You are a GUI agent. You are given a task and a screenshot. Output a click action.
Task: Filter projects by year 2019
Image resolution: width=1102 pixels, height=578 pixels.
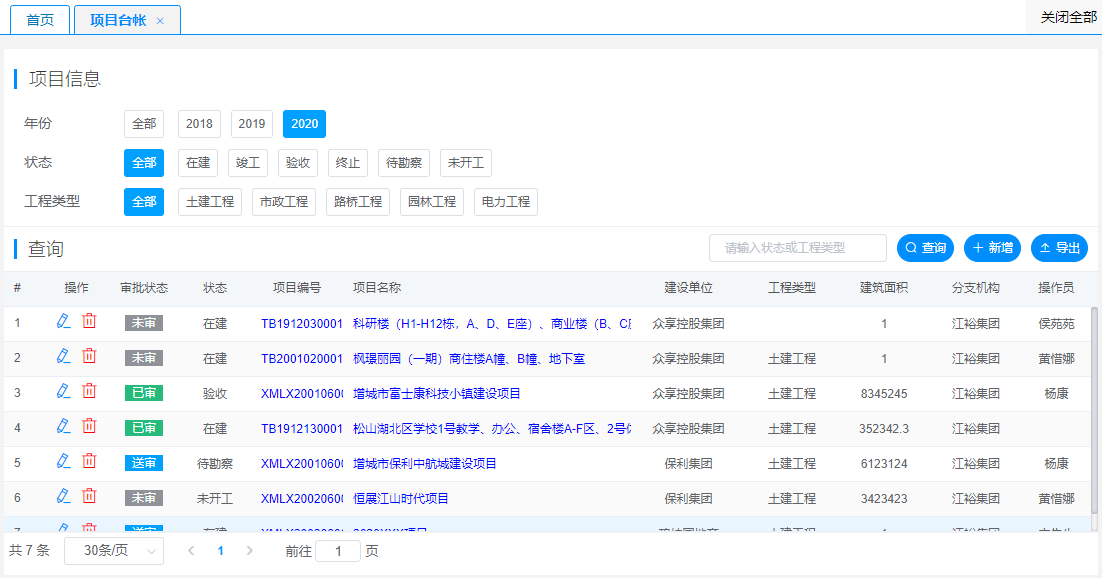pyautogui.click(x=252, y=124)
